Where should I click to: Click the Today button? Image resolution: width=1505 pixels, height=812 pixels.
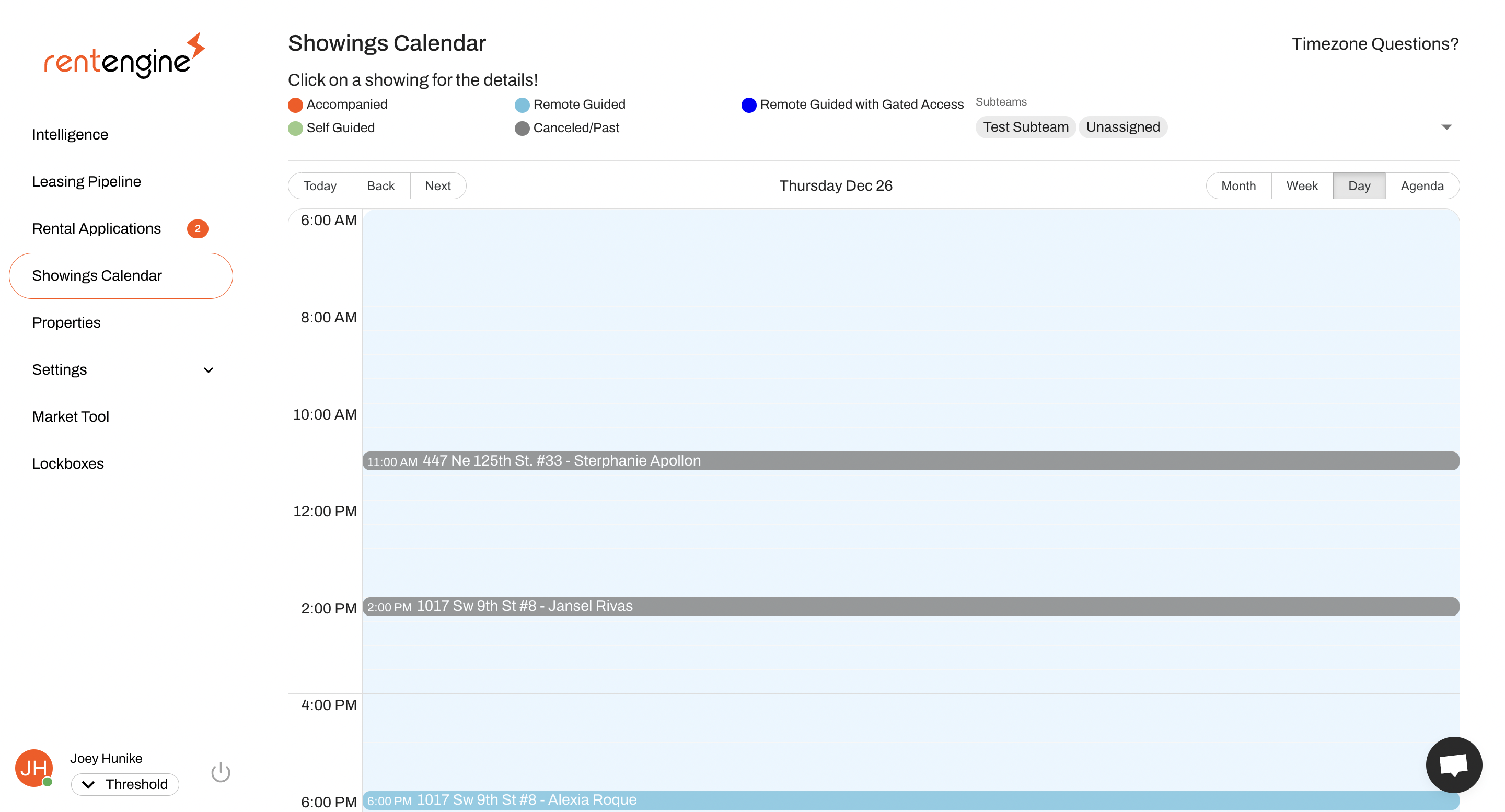(x=320, y=185)
